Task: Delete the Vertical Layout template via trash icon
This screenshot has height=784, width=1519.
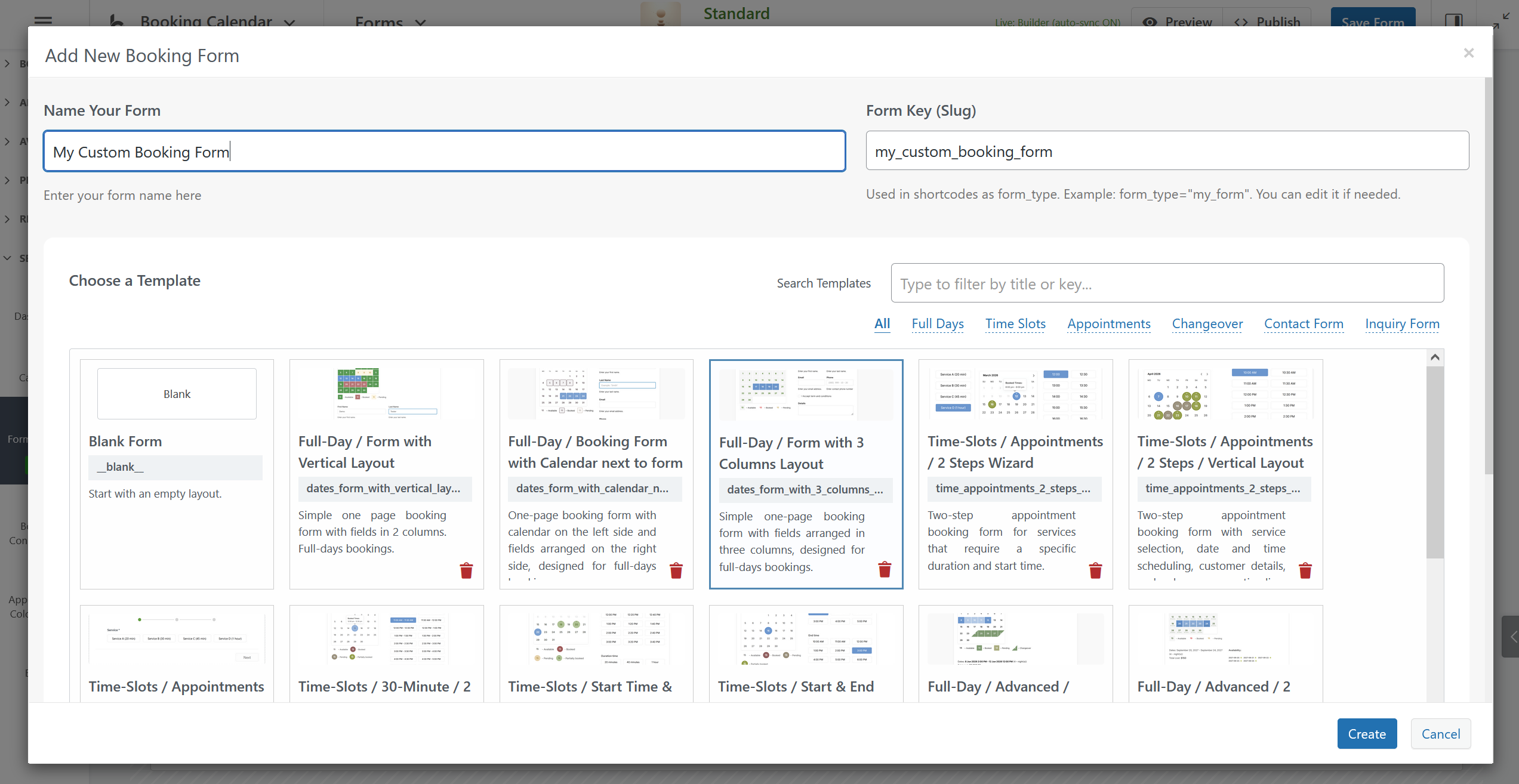Action: tap(466, 570)
